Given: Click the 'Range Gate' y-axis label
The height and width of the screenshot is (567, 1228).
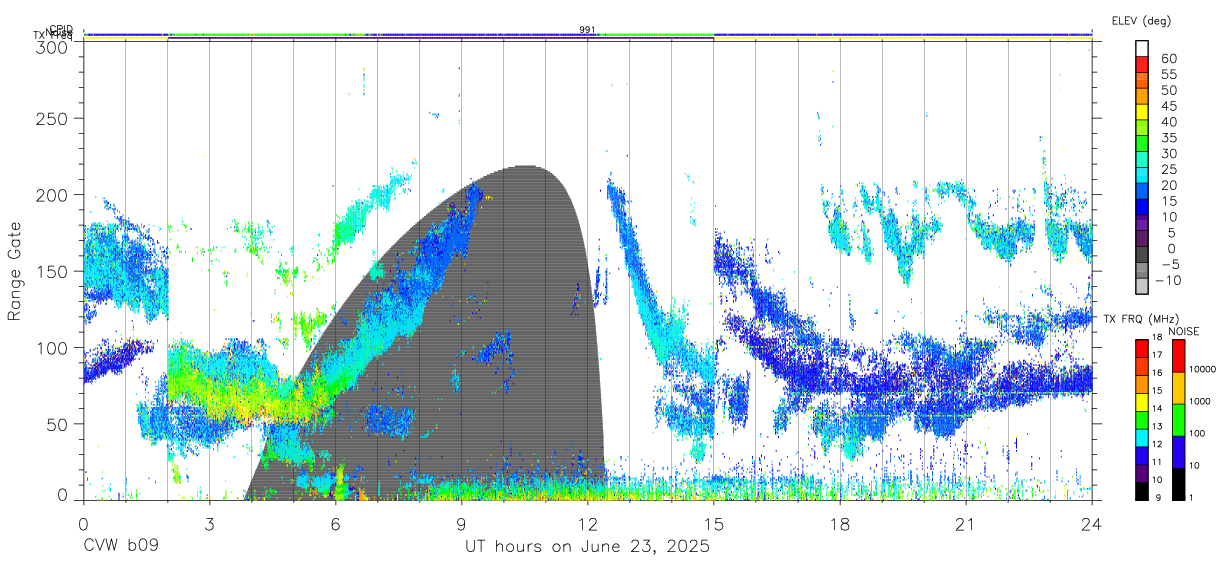Looking at the screenshot, I should tap(15, 271).
